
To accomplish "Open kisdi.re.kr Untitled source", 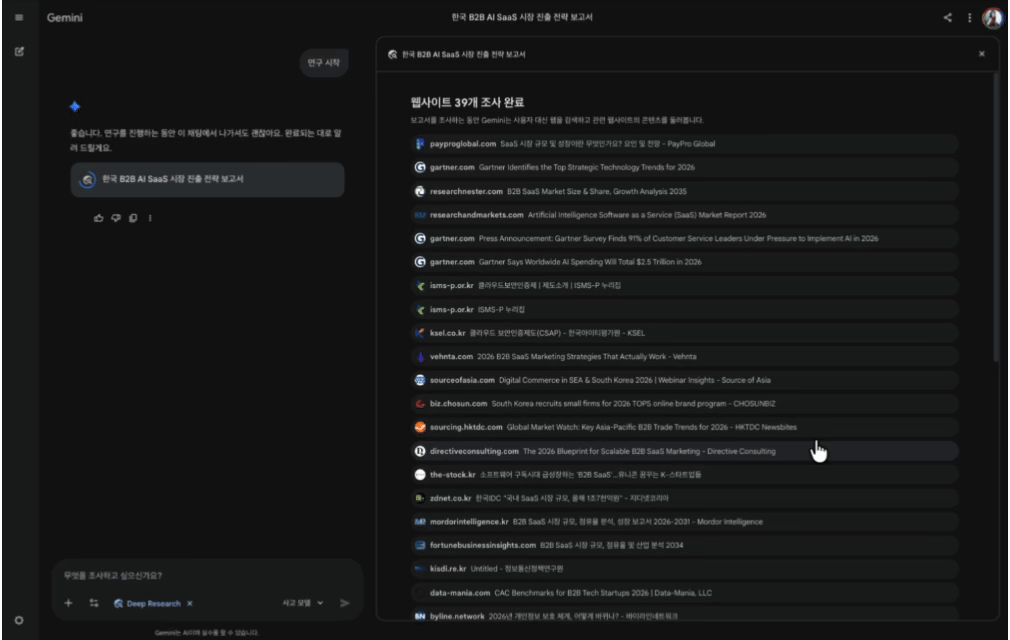I will (x=685, y=569).
